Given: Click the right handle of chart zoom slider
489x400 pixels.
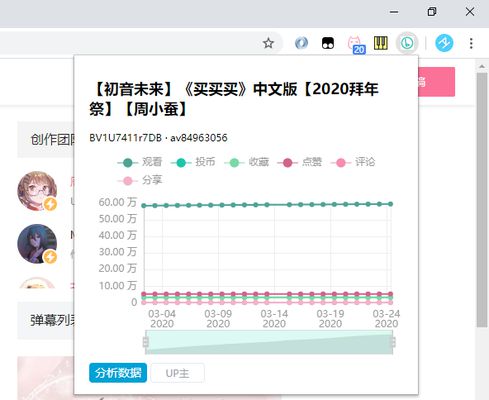Looking at the screenshot, I should [x=393, y=342].
